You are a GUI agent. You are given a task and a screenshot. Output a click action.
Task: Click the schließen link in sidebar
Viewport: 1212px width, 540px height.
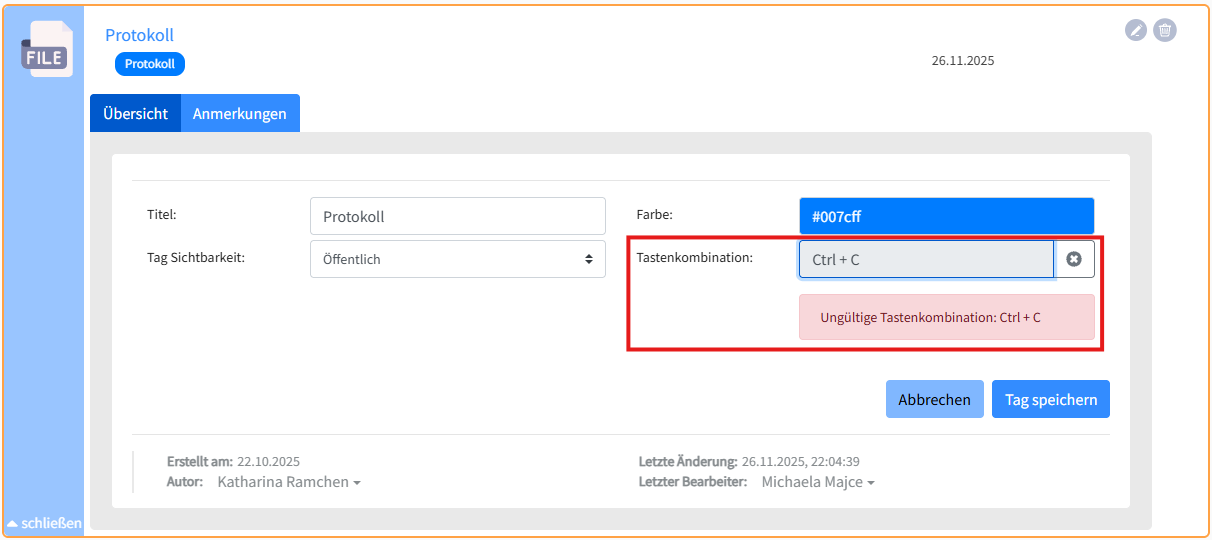[x=51, y=523]
